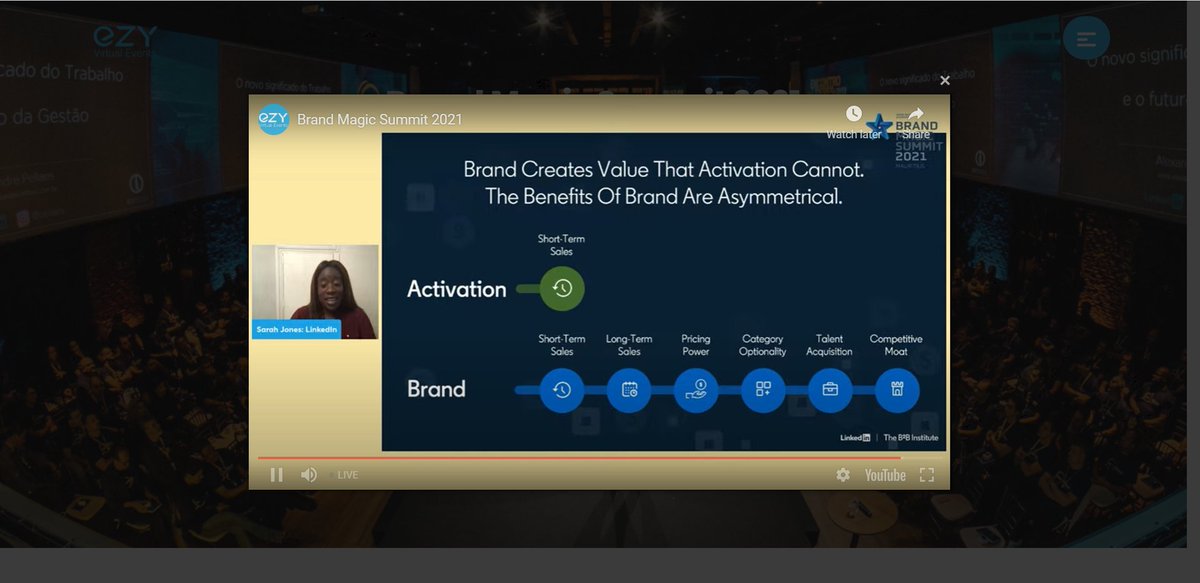Click 'Pricing Power' label text
Image resolution: width=1200 pixels, height=583 pixels.
[x=696, y=345]
